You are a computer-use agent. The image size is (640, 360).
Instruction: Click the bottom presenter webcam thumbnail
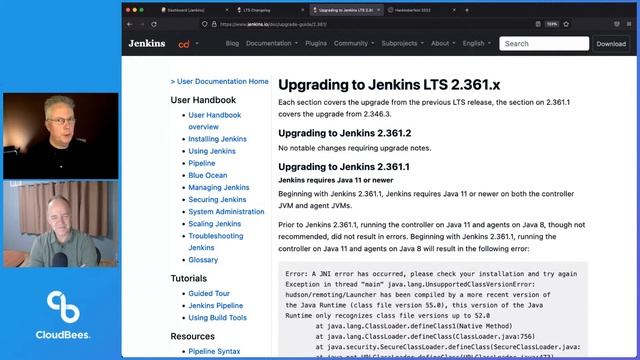pos(61,224)
